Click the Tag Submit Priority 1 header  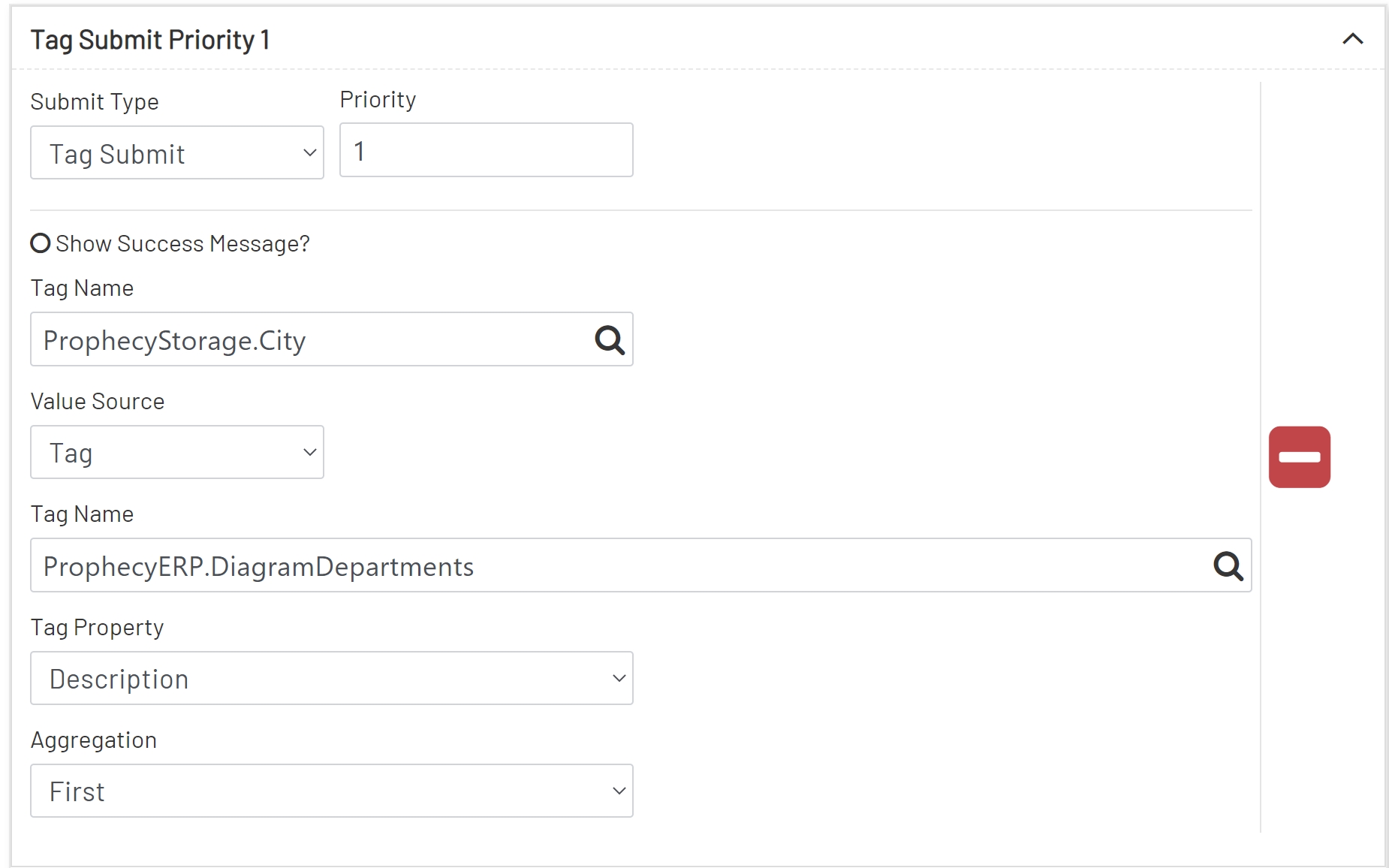pos(150,39)
